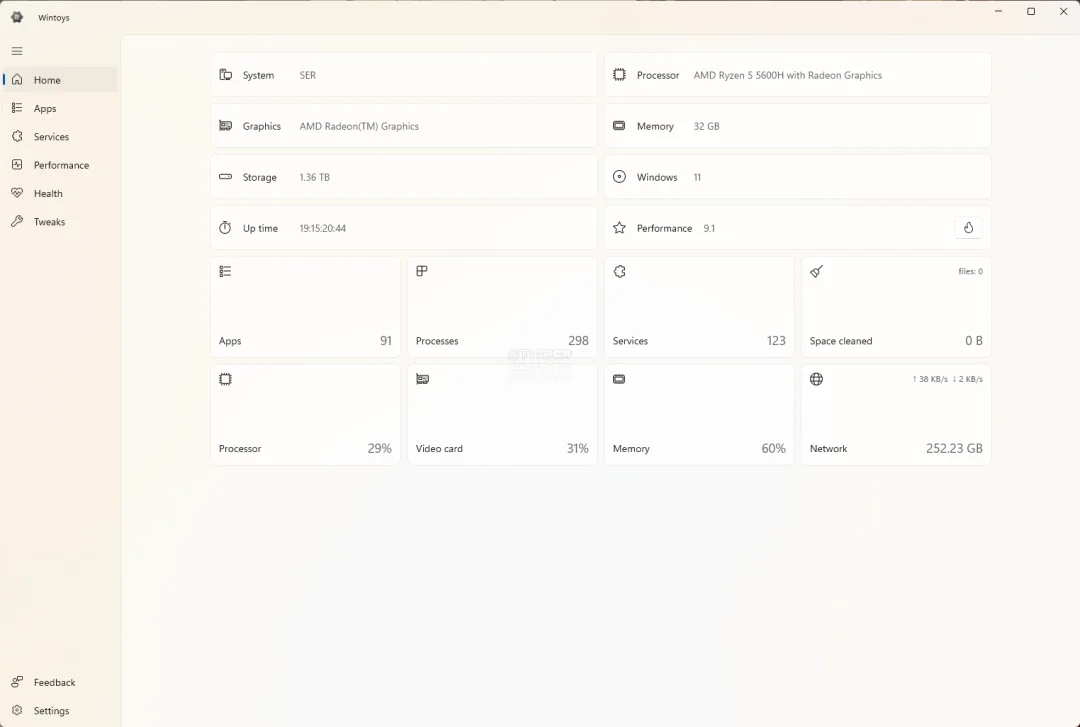Click the Space cleaned label
The image size is (1080, 727).
coord(841,341)
